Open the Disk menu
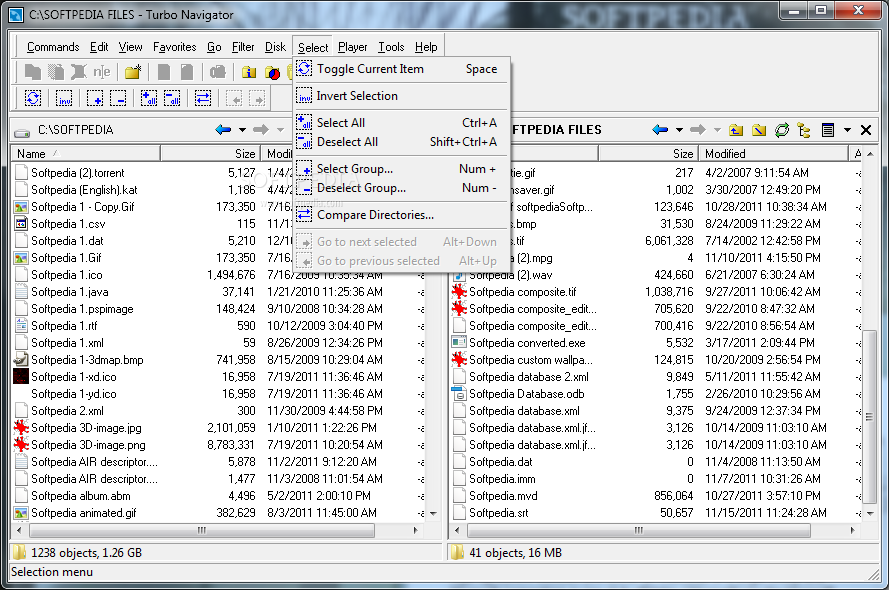This screenshot has height=590, width=889. 276,47
